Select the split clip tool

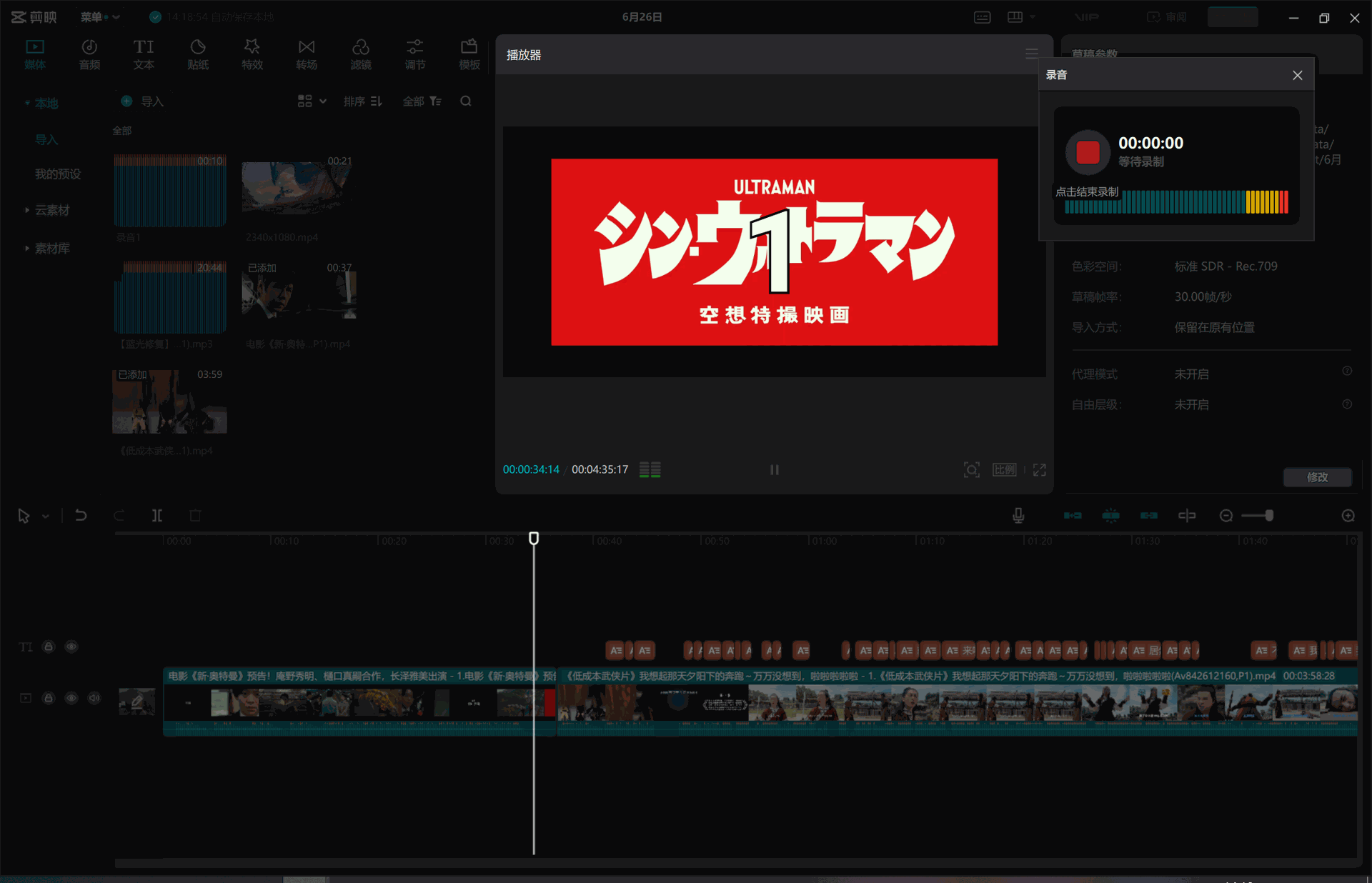[x=157, y=515]
